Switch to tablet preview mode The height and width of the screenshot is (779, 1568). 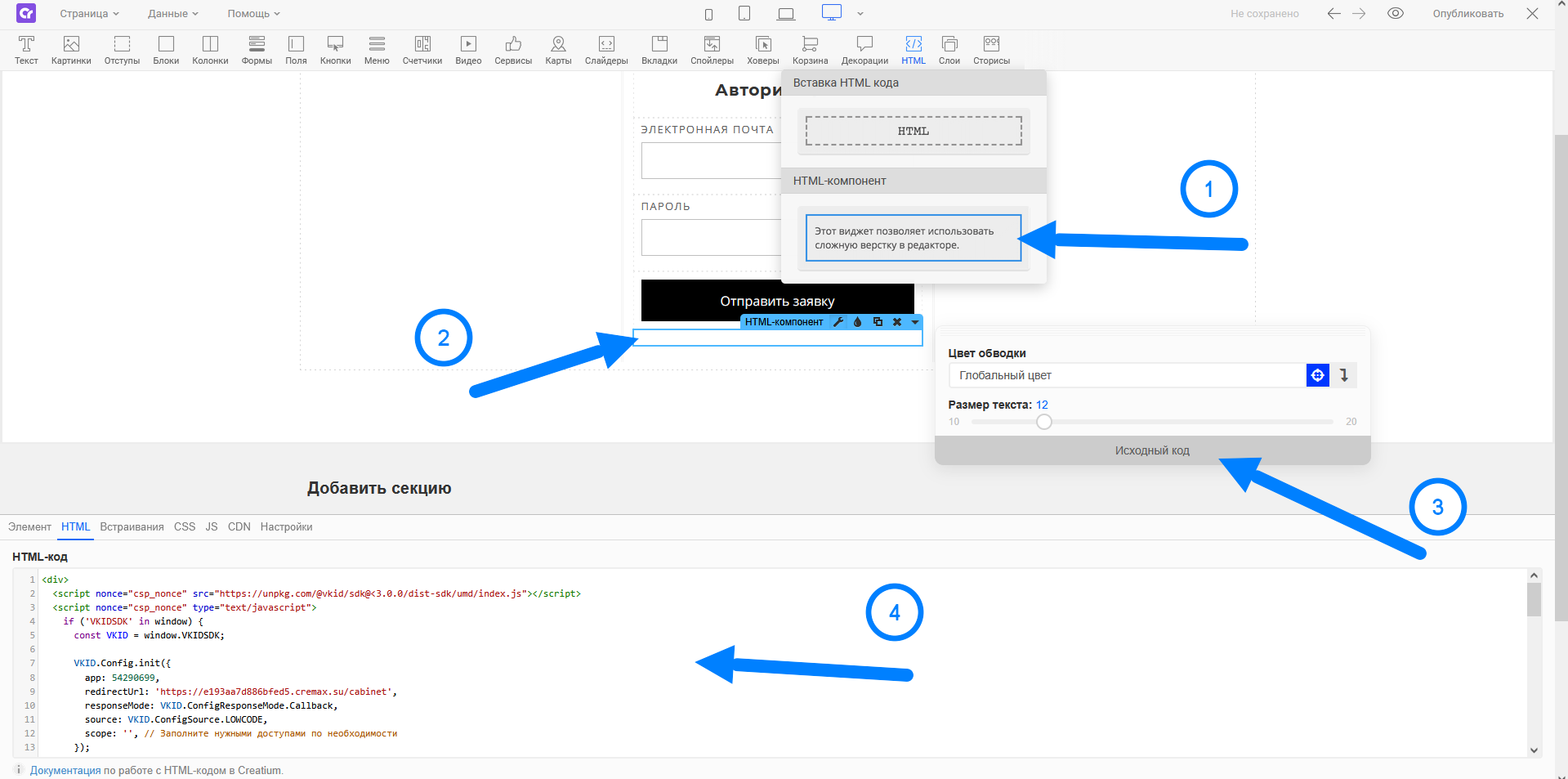coord(744,13)
